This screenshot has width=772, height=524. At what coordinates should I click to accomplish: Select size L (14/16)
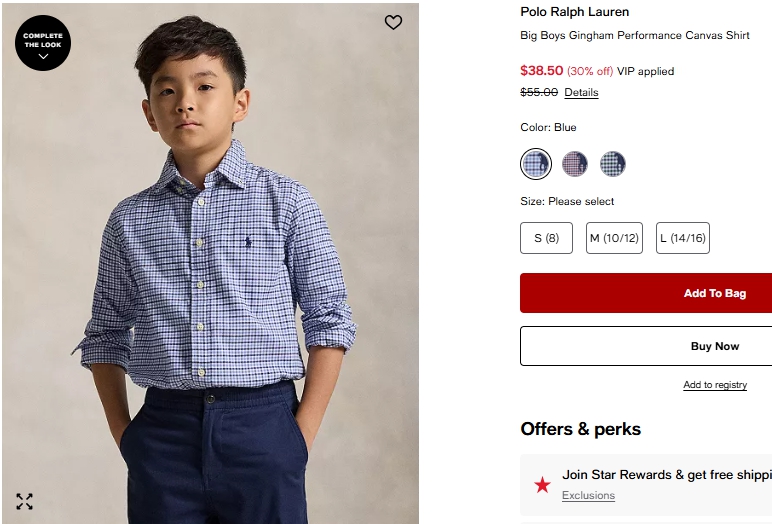pyautogui.click(x=682, y=238)
